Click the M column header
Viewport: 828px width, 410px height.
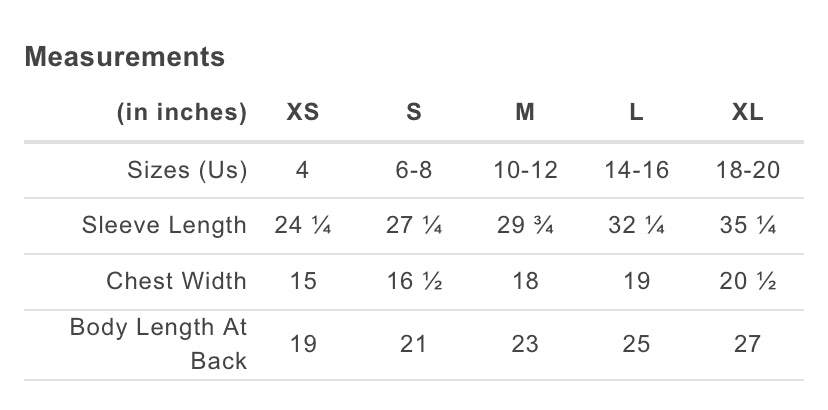(525, 113)
